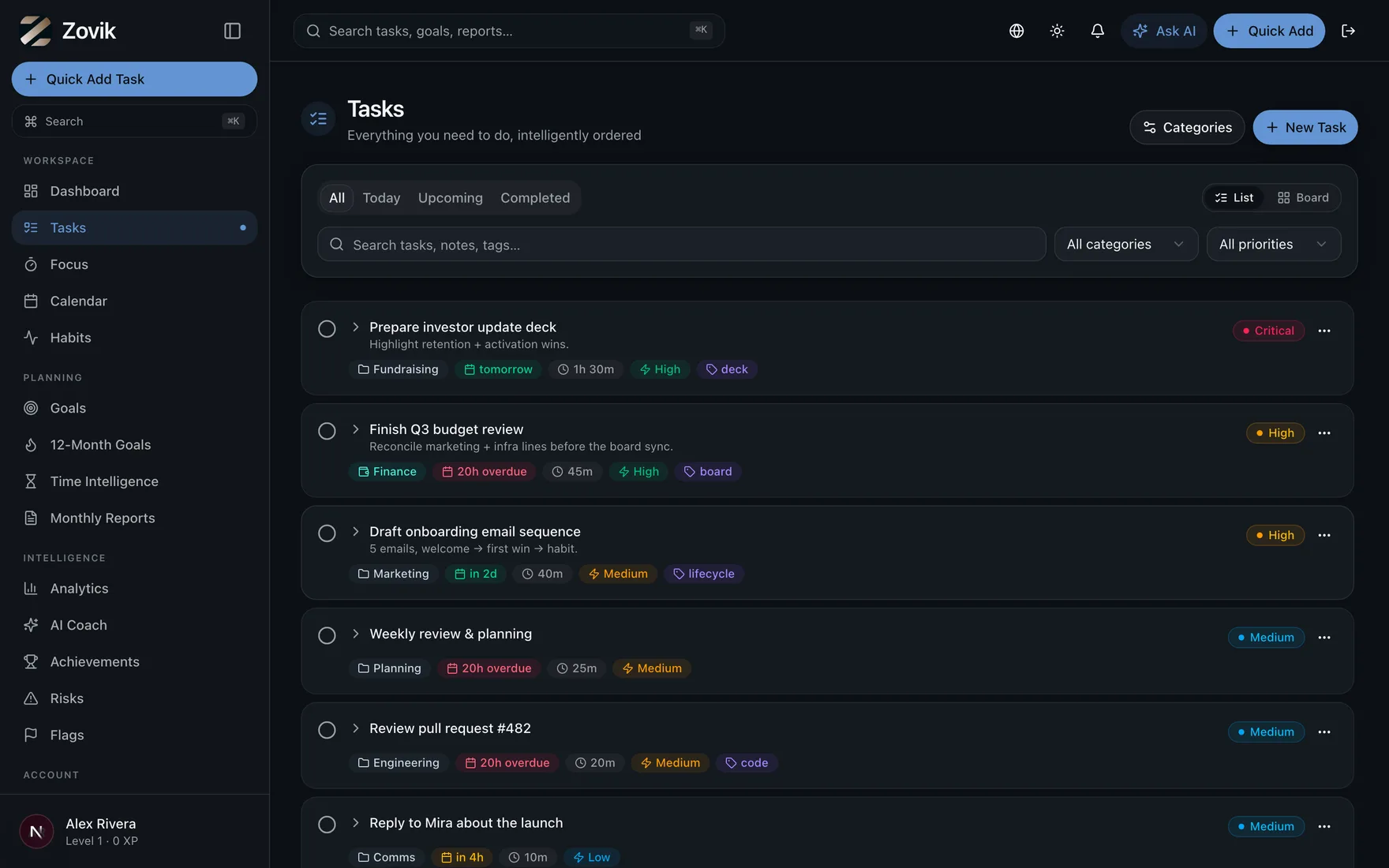Viewport: 1389px width, 868px height.
Task: Mark Prepare investor update deck complete
Action: click(327, 329)
